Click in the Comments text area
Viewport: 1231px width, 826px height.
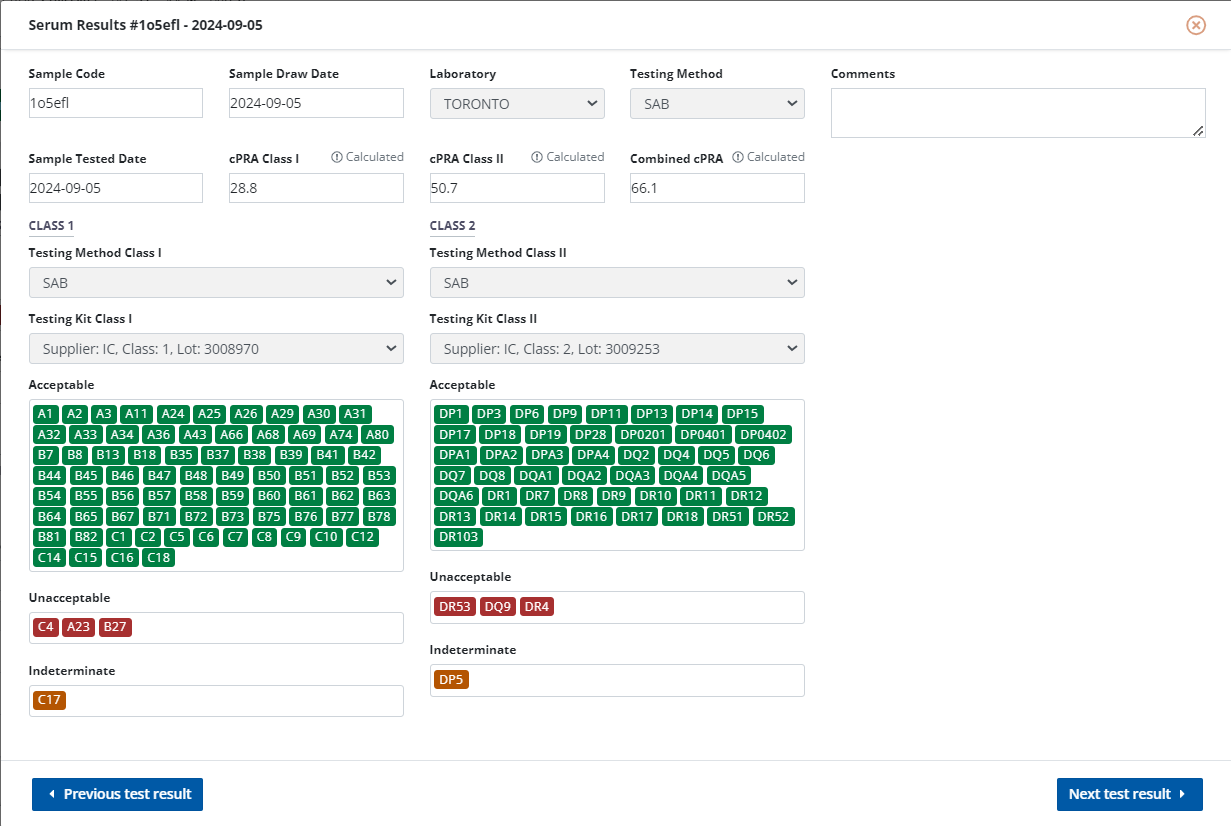(1017, 112)
